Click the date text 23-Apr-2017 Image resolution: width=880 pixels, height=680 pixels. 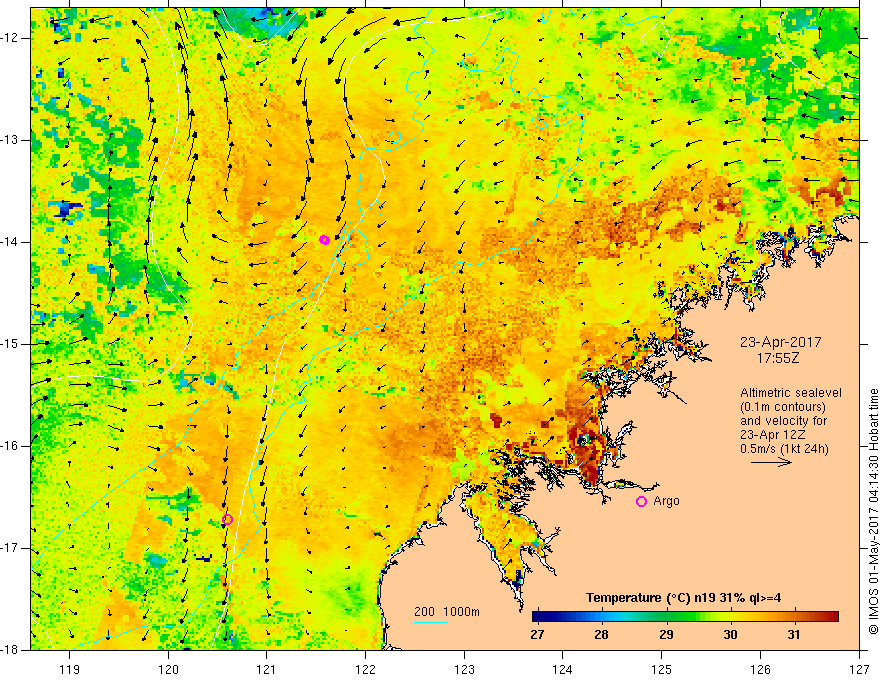780,342
